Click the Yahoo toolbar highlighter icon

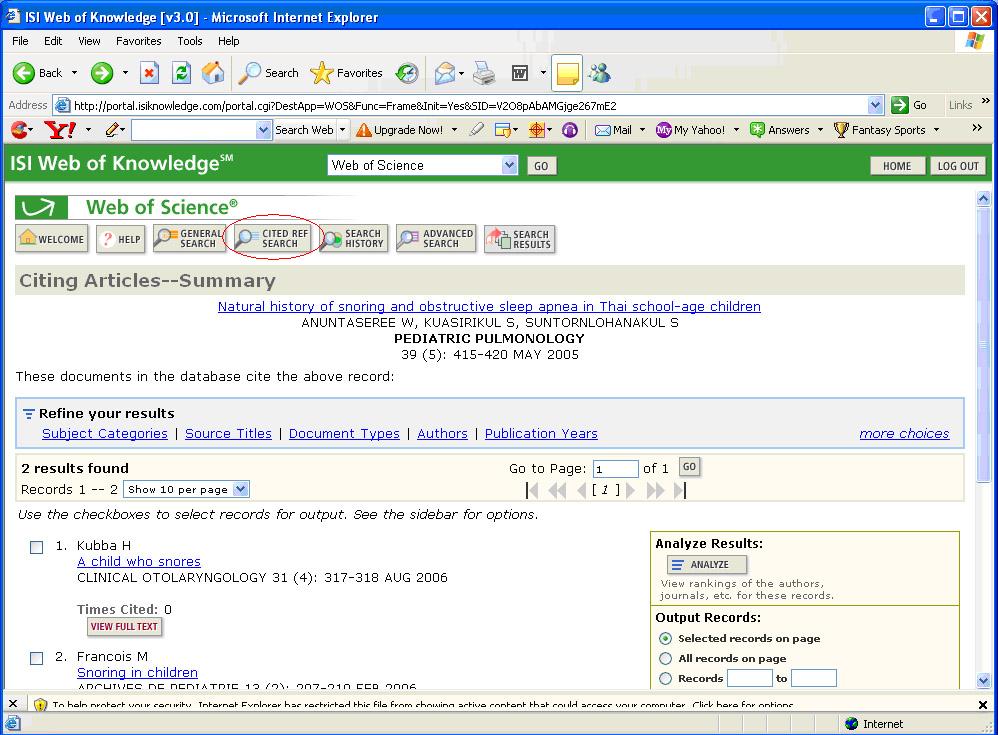[x=476, y=130]
